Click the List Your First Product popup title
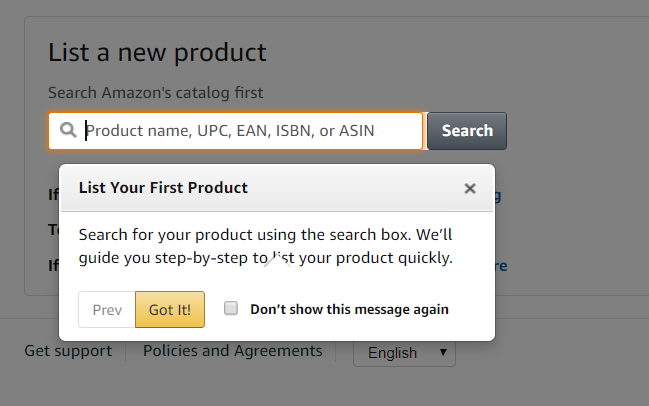This screenshot has width=649, height=406. coord(163,188)
